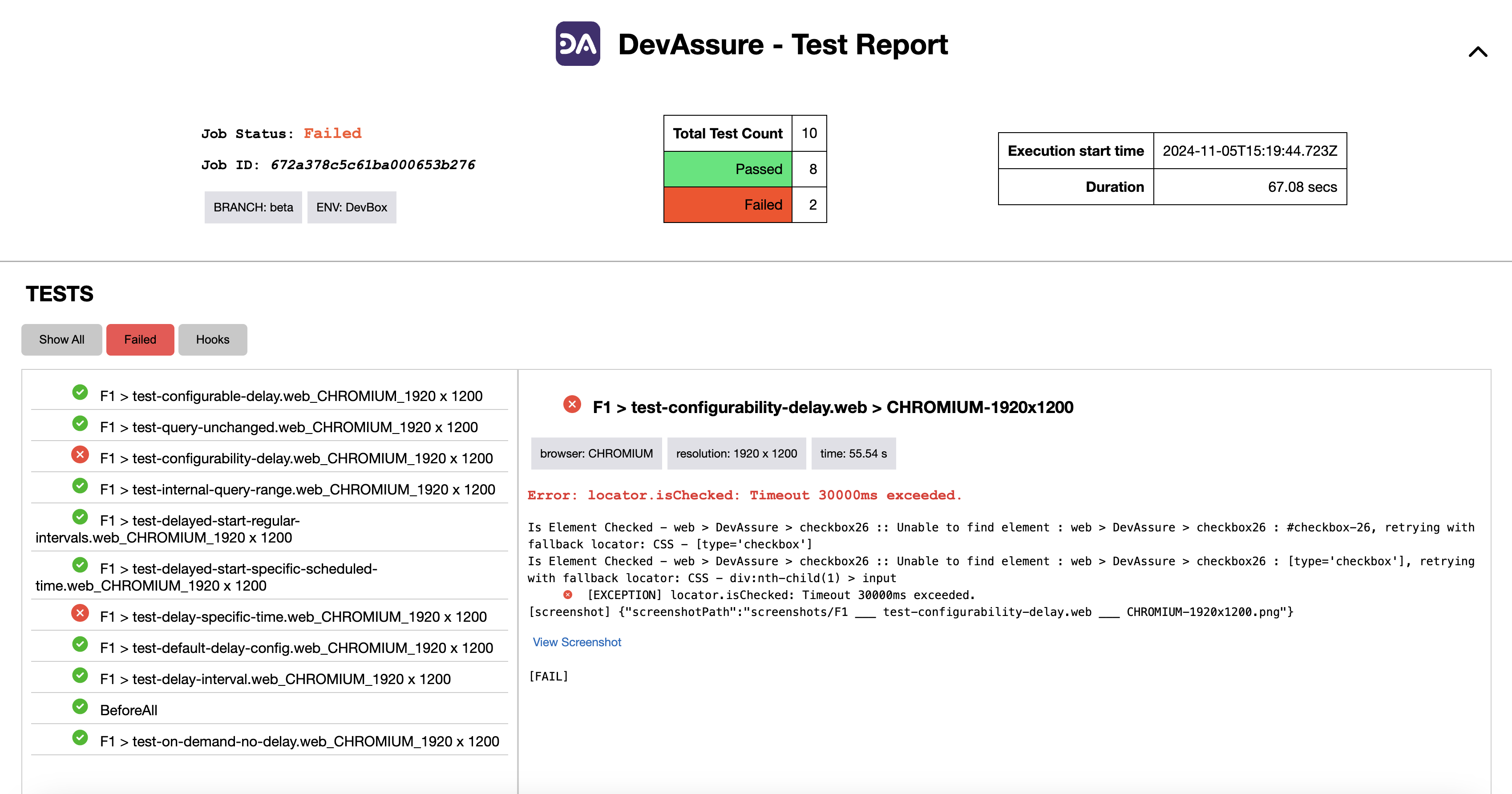This screenshot has height=794, width=1512.
Task: Click the DevAssure logo icon
Action: 579,45
